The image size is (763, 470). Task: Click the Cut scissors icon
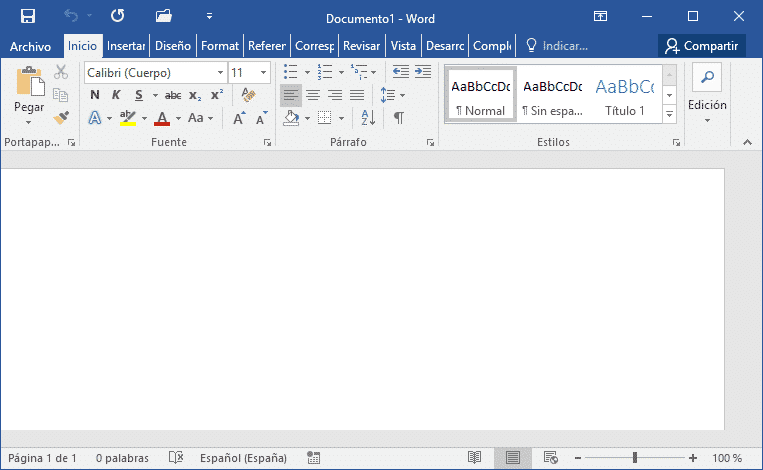(61, 73)
